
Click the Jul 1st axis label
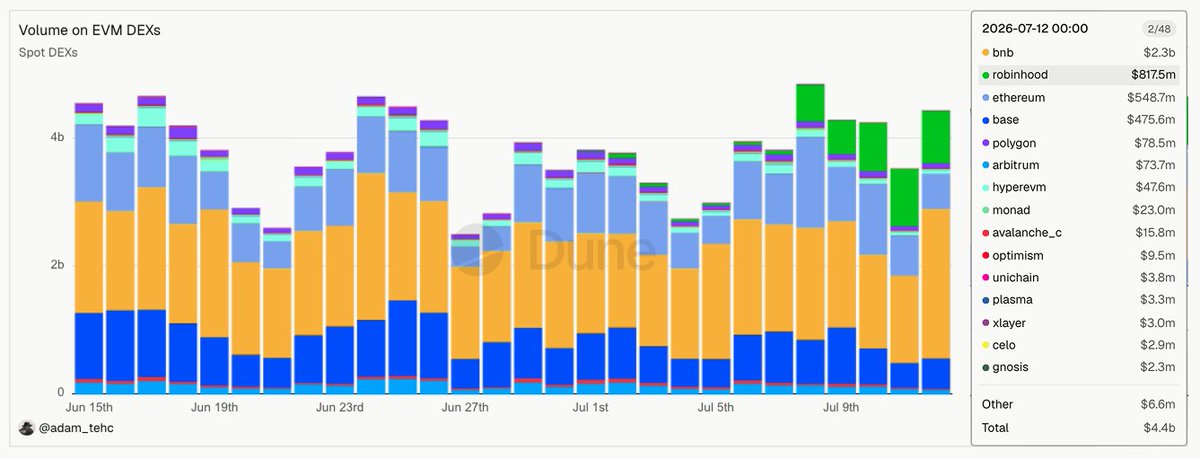click(590, 408)
